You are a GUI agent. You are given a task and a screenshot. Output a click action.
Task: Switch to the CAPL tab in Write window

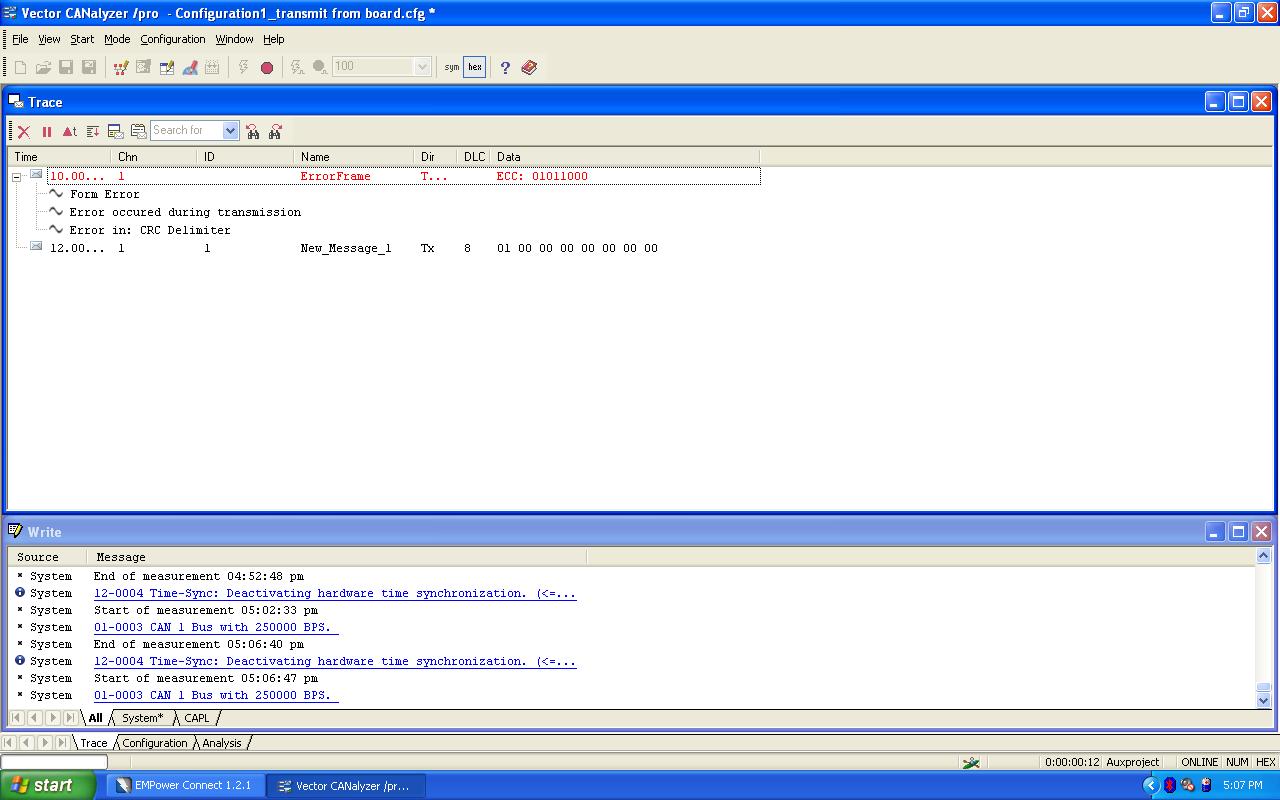pyautogui.click(x=197, y=717)
